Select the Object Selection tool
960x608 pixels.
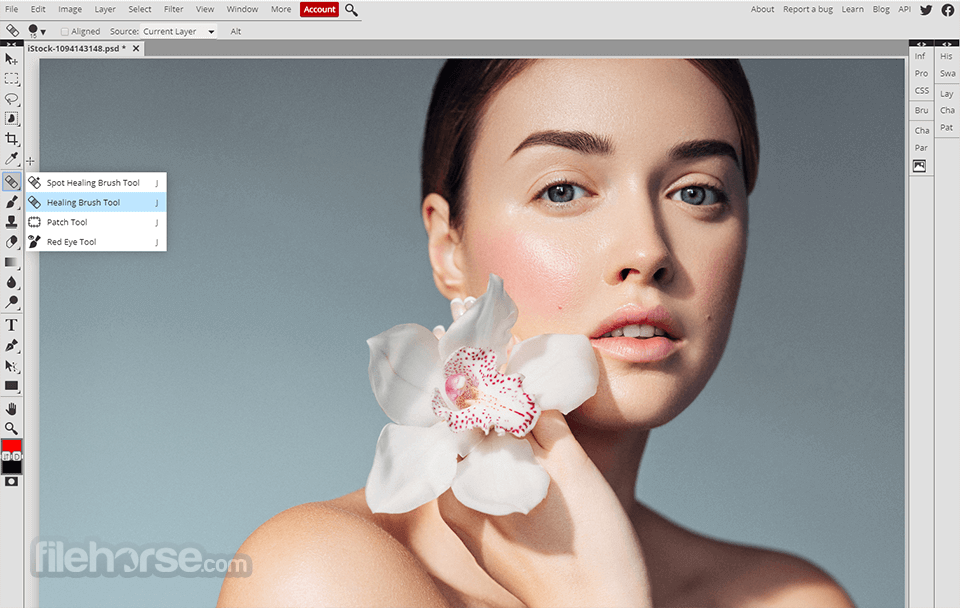[x=11, y=119]
